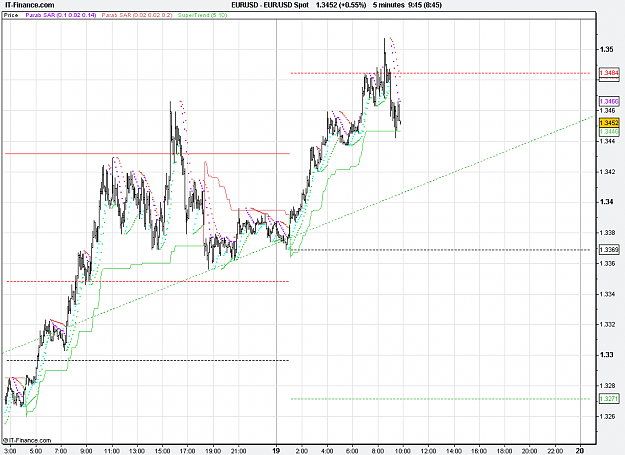Select the Price legend label
Image resolution: width=625 pixels, height=455 pixels.
(11, 15)
